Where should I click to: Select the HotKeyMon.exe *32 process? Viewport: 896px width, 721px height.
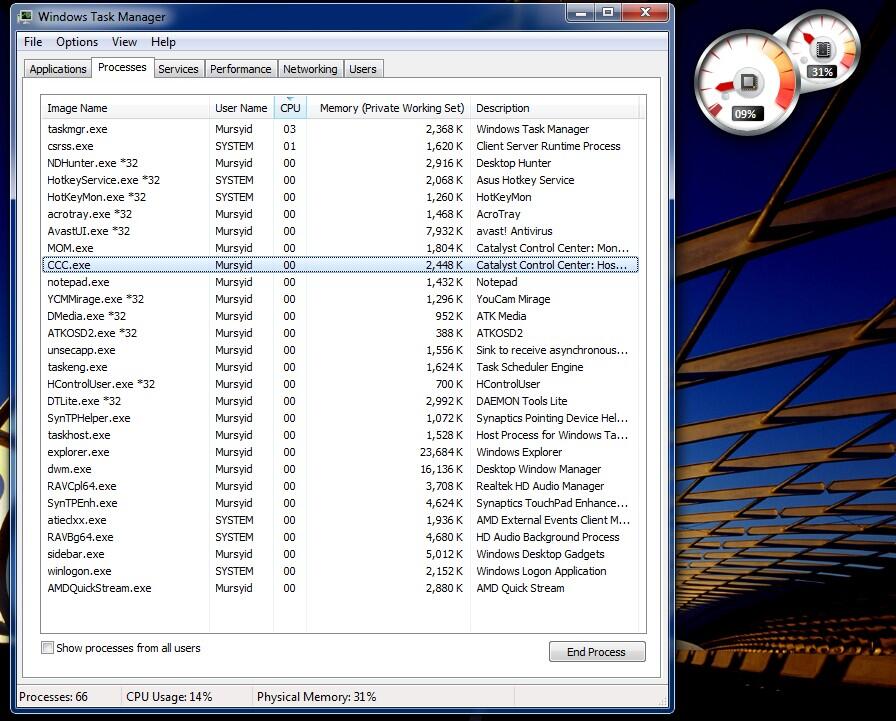pos(341,197)
